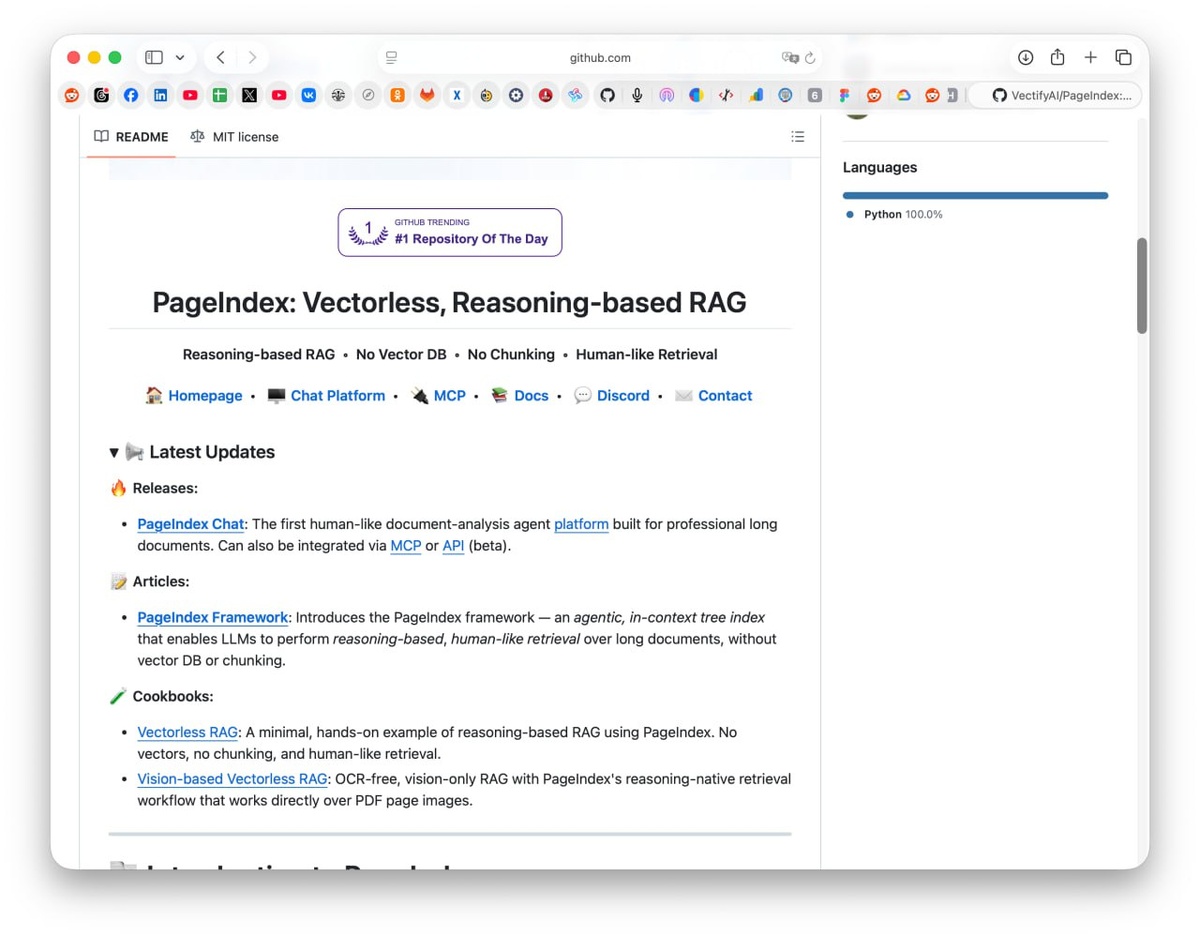
Task: Click the reader view icon in address bar
Action: point(391,58)
